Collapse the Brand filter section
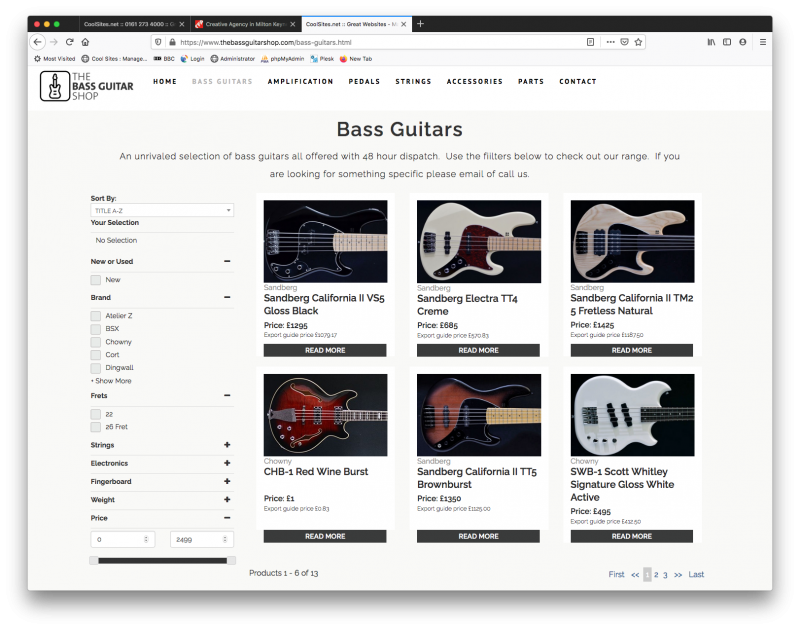Viewport: 800px width, 630px height. [x=227, y=297]
